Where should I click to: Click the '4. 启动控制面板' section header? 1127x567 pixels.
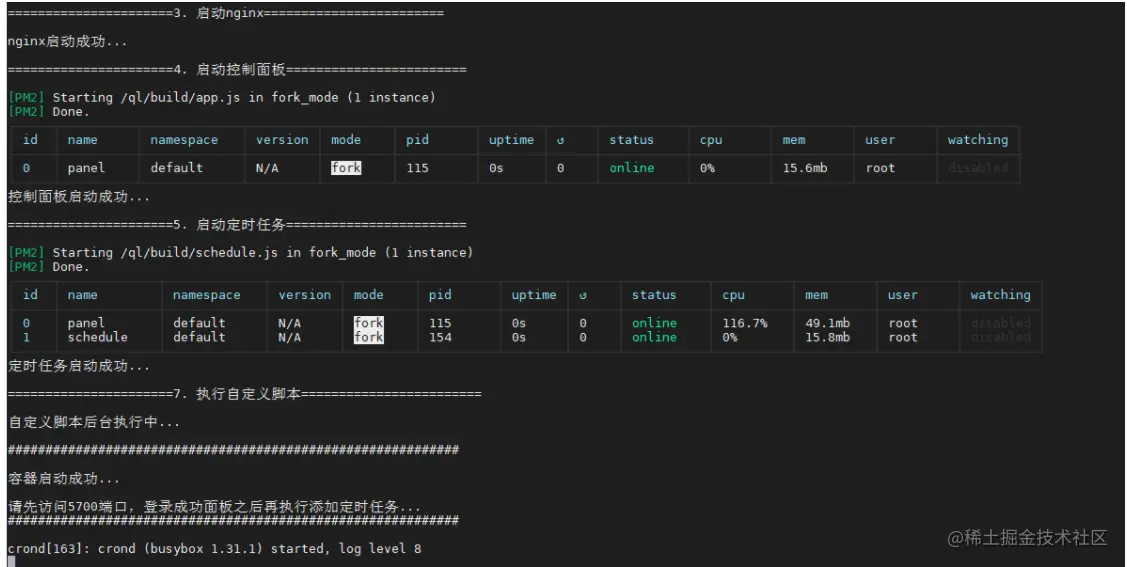237,70
